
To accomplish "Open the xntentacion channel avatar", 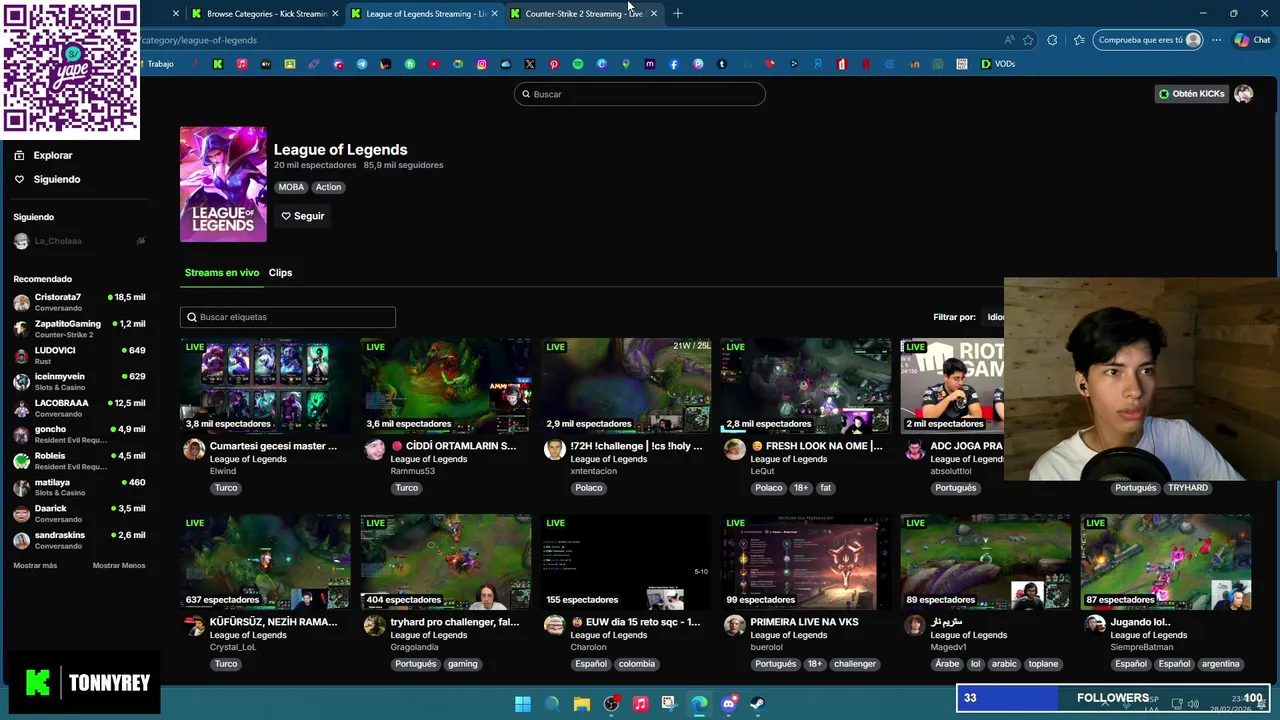I will coord(554,450).
